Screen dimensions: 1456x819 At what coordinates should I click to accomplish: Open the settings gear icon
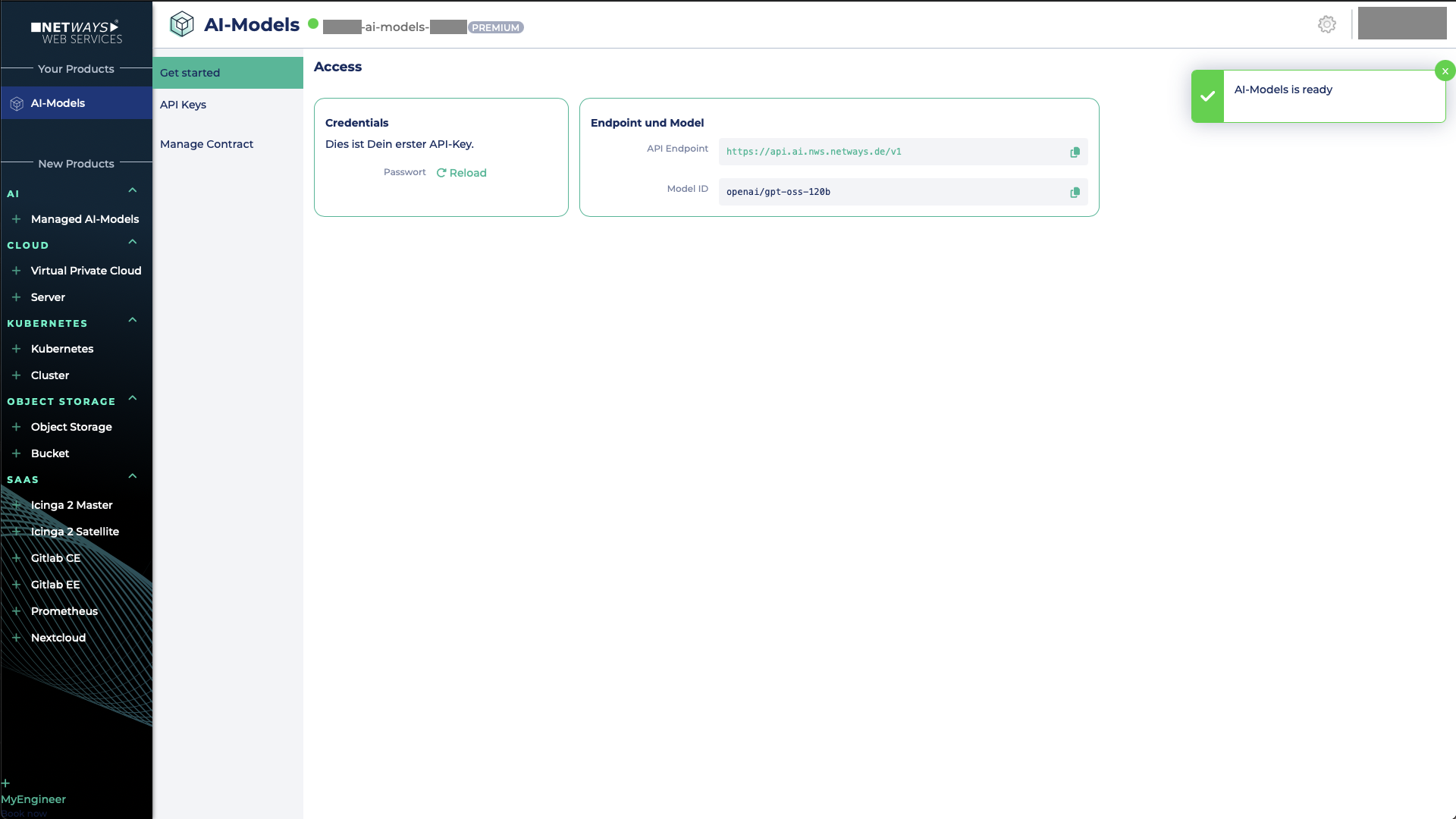pyautogui.click(x=1326, y=24)
